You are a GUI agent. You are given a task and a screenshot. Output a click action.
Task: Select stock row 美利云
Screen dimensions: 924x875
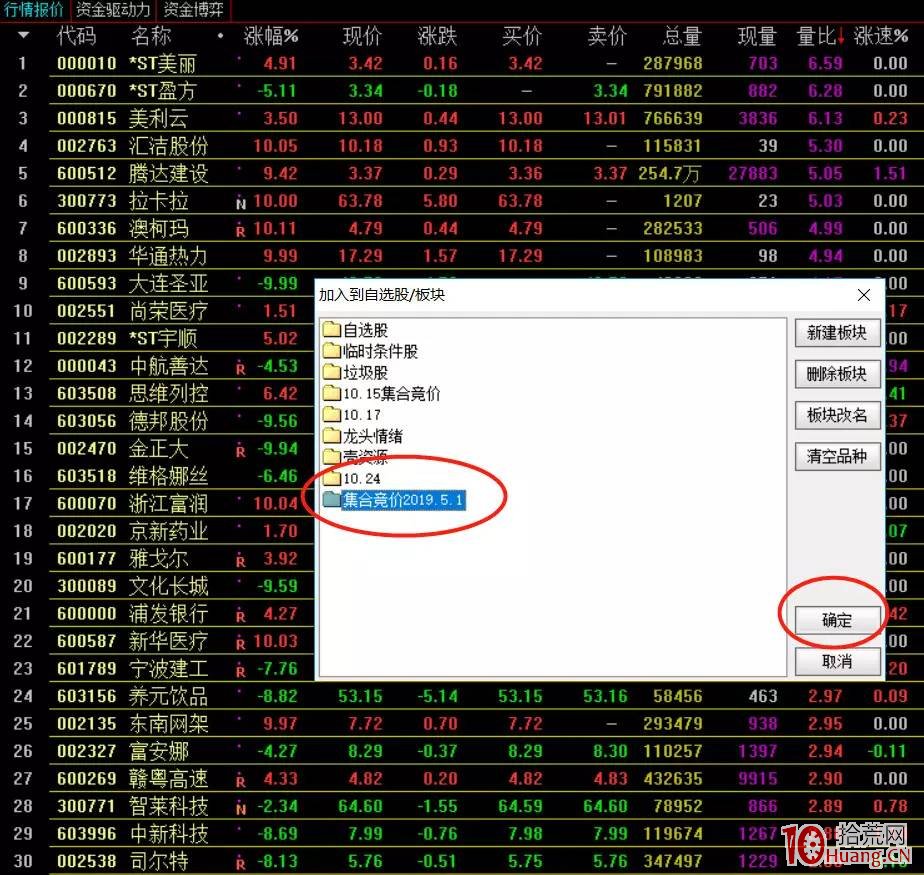[462, 118]
